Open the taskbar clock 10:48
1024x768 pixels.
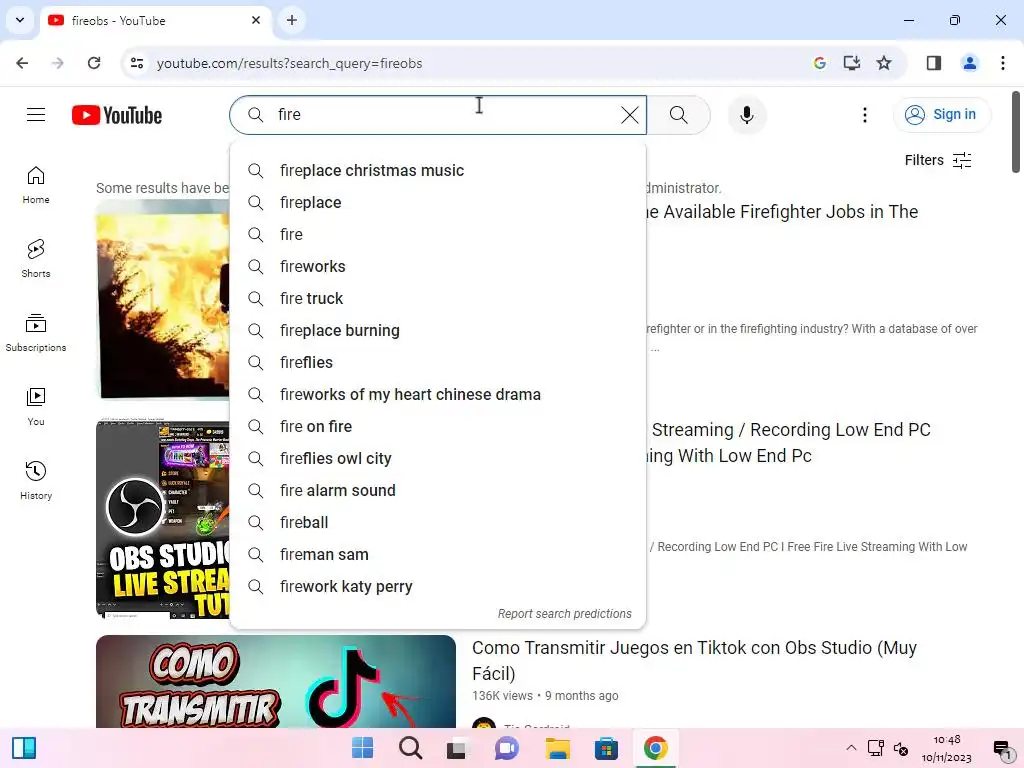[x=946, y=748]
